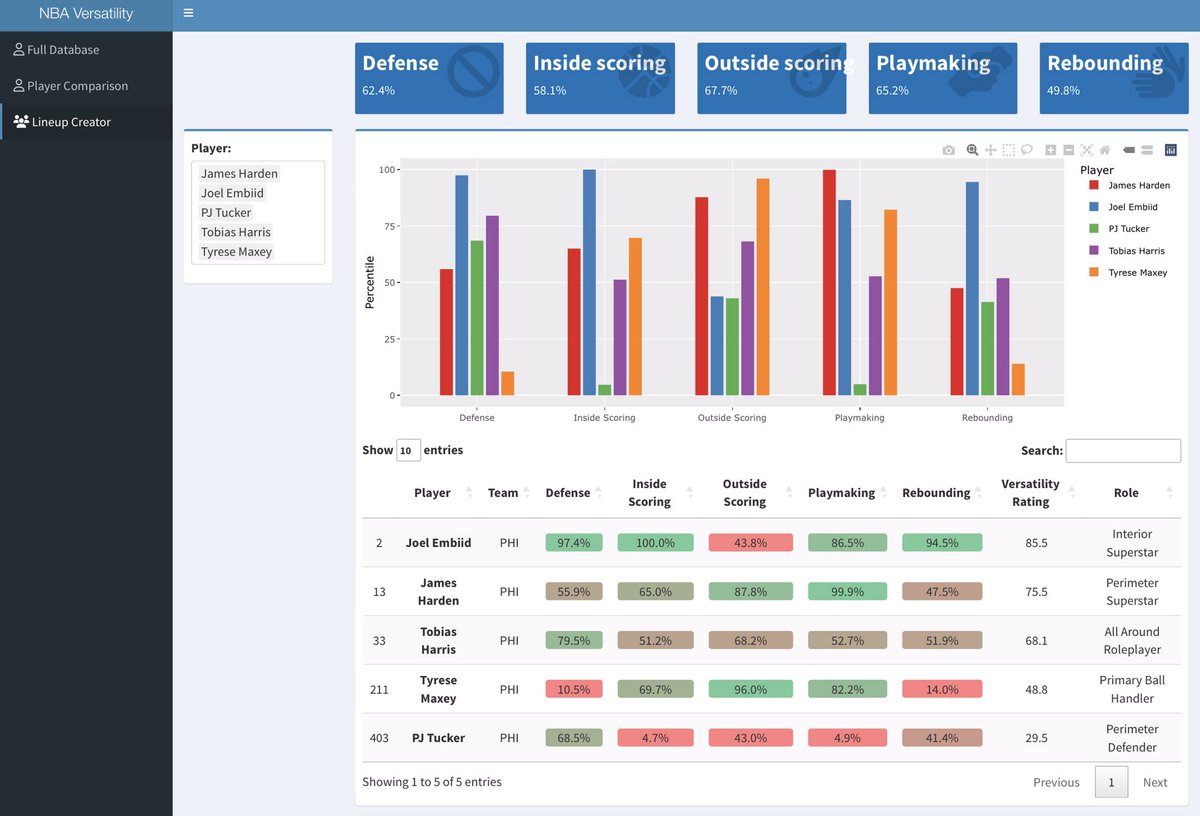Select the Zoom tool in chart toolbar

tap(972, 150)
